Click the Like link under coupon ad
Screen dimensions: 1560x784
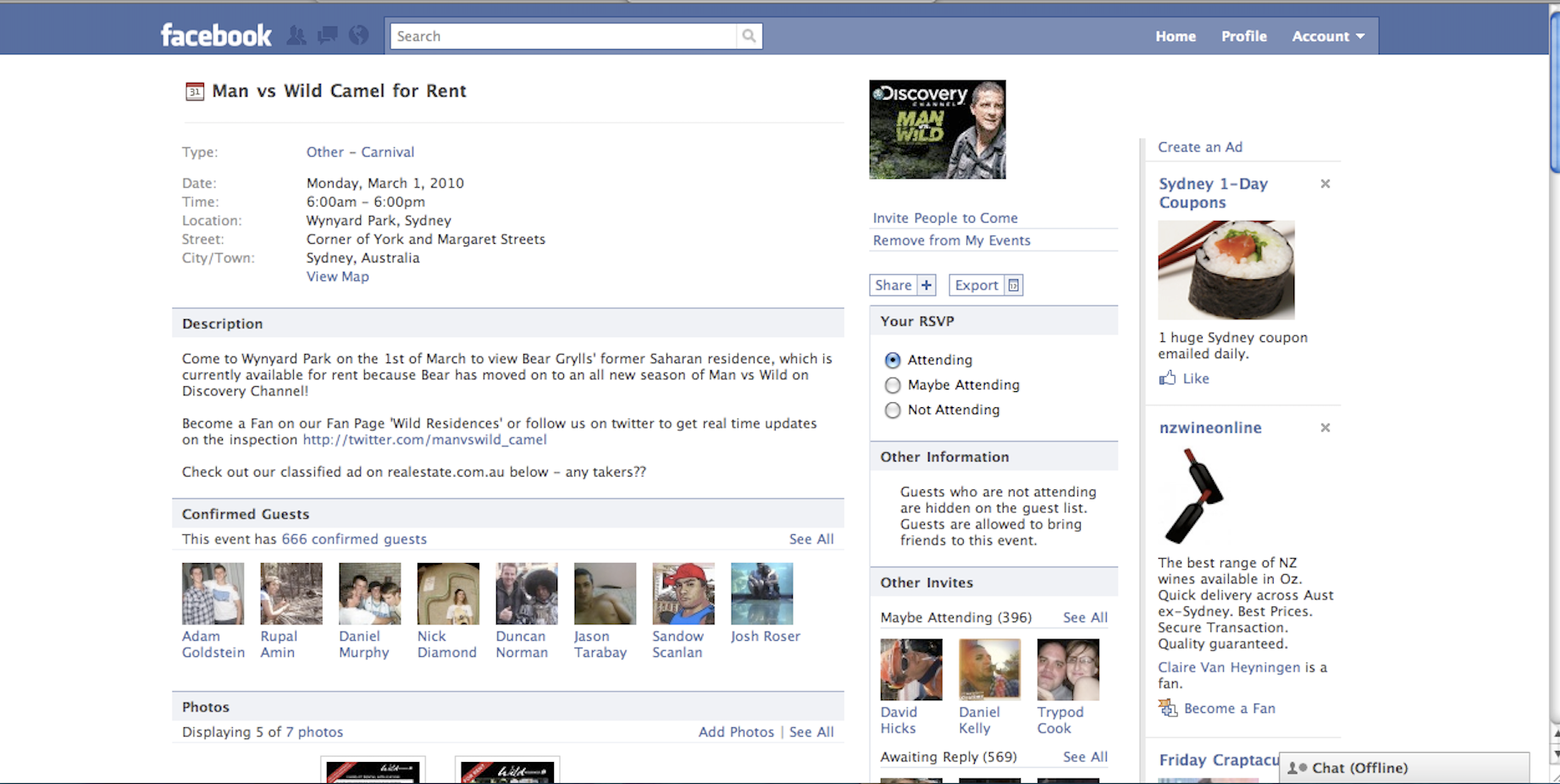(1196, 378)
